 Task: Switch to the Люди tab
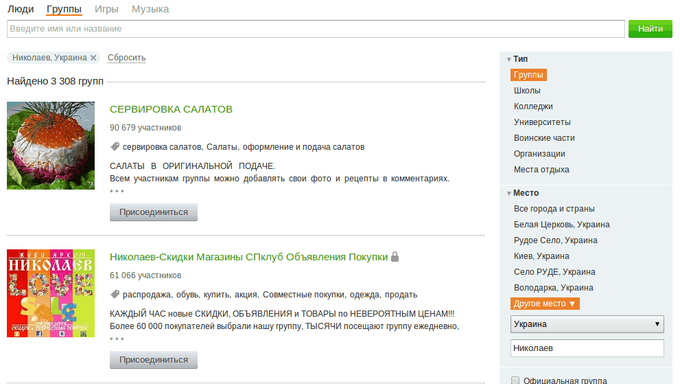point(20,9)
